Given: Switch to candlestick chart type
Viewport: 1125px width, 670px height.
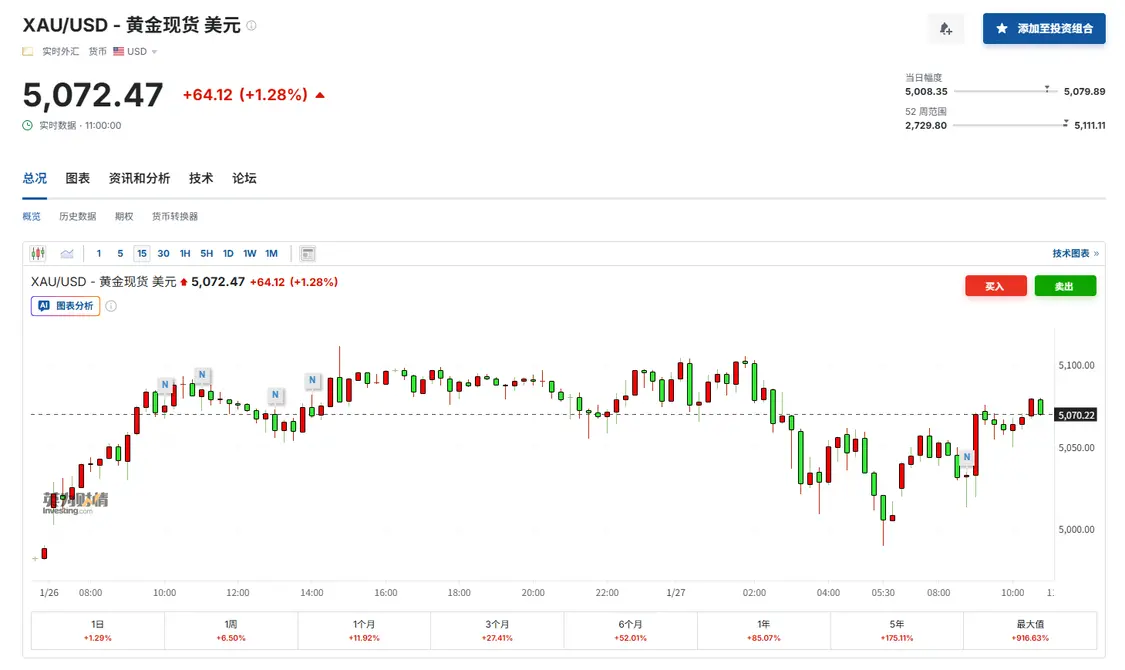Looking at the screenshot, I should [x=38, y=254].
